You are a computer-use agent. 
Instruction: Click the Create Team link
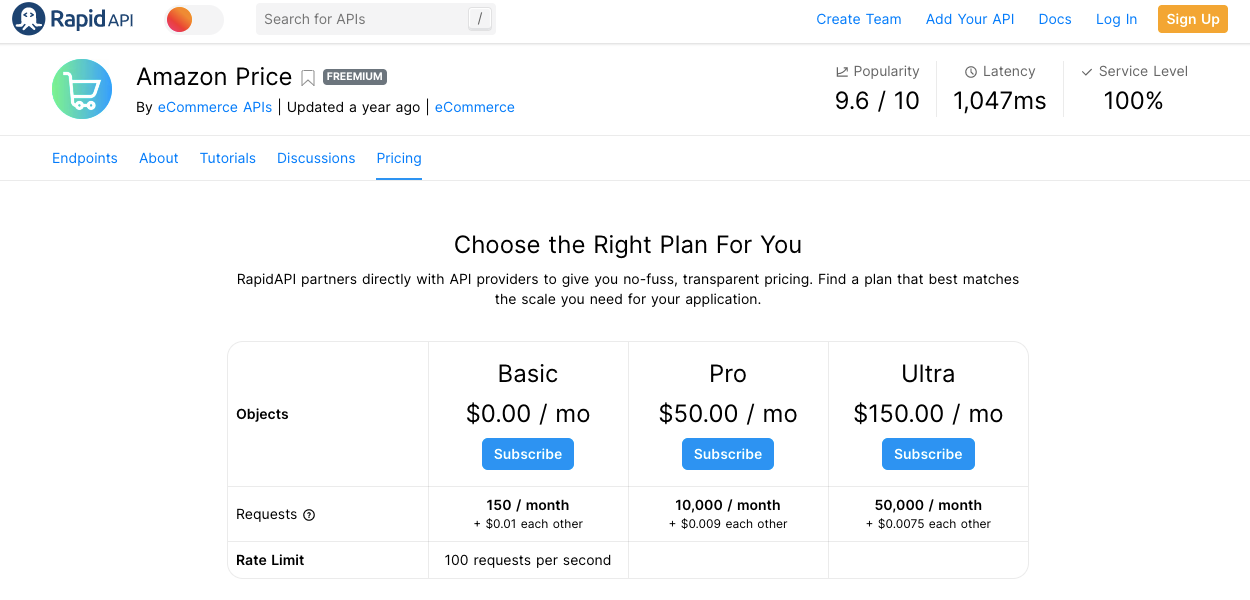point(858,18)
